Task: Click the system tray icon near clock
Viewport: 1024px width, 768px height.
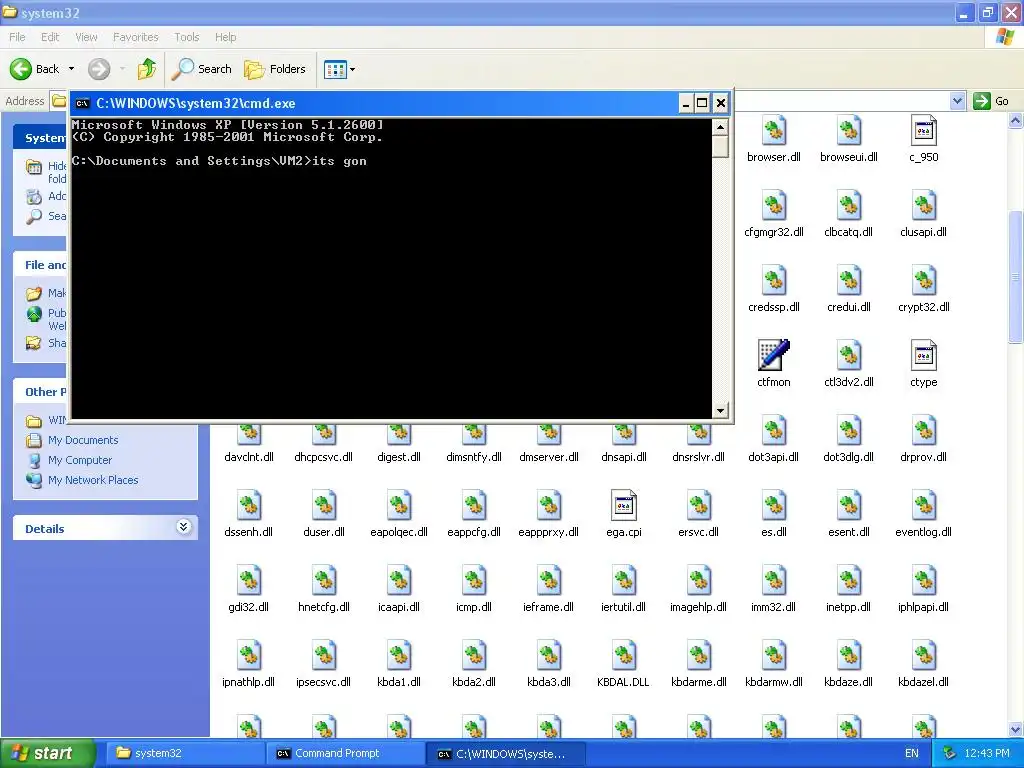Action: pos(950,753)
